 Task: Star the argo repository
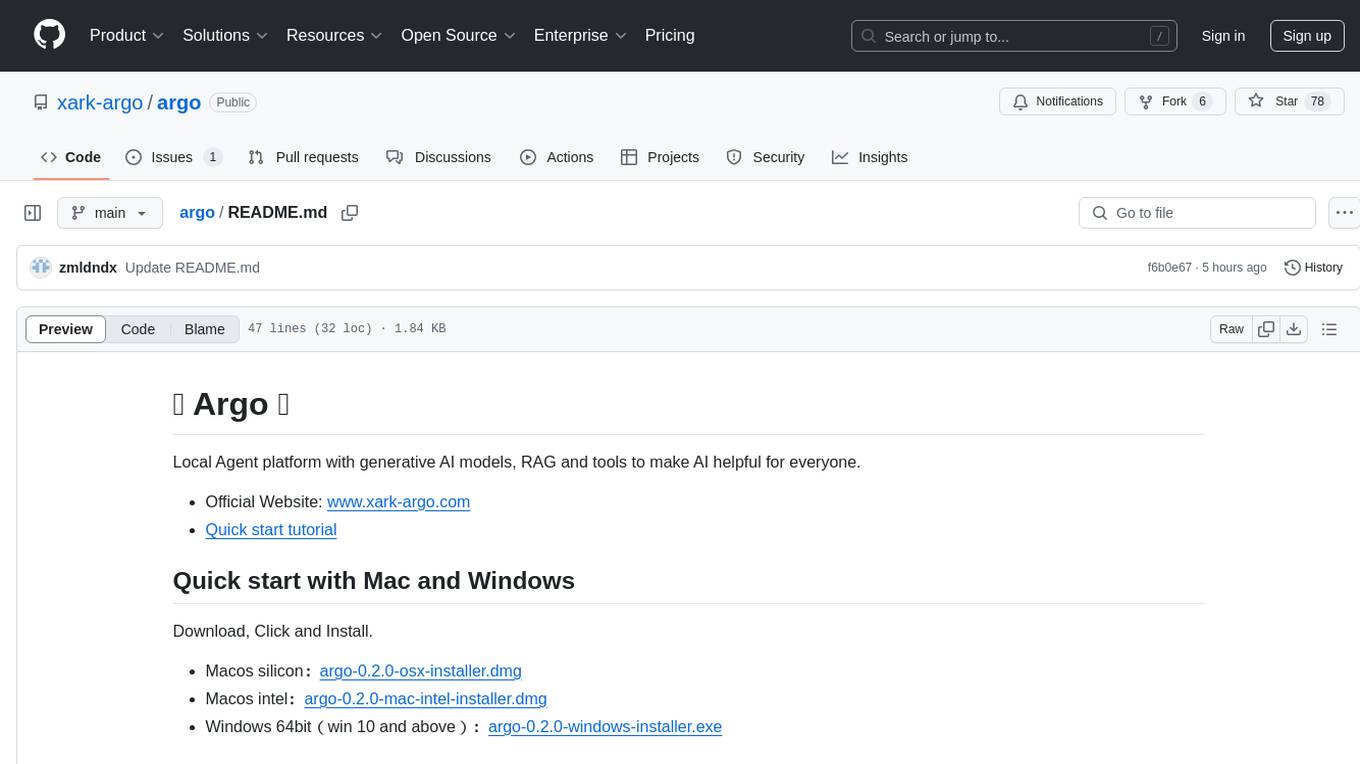[1289, 101]
